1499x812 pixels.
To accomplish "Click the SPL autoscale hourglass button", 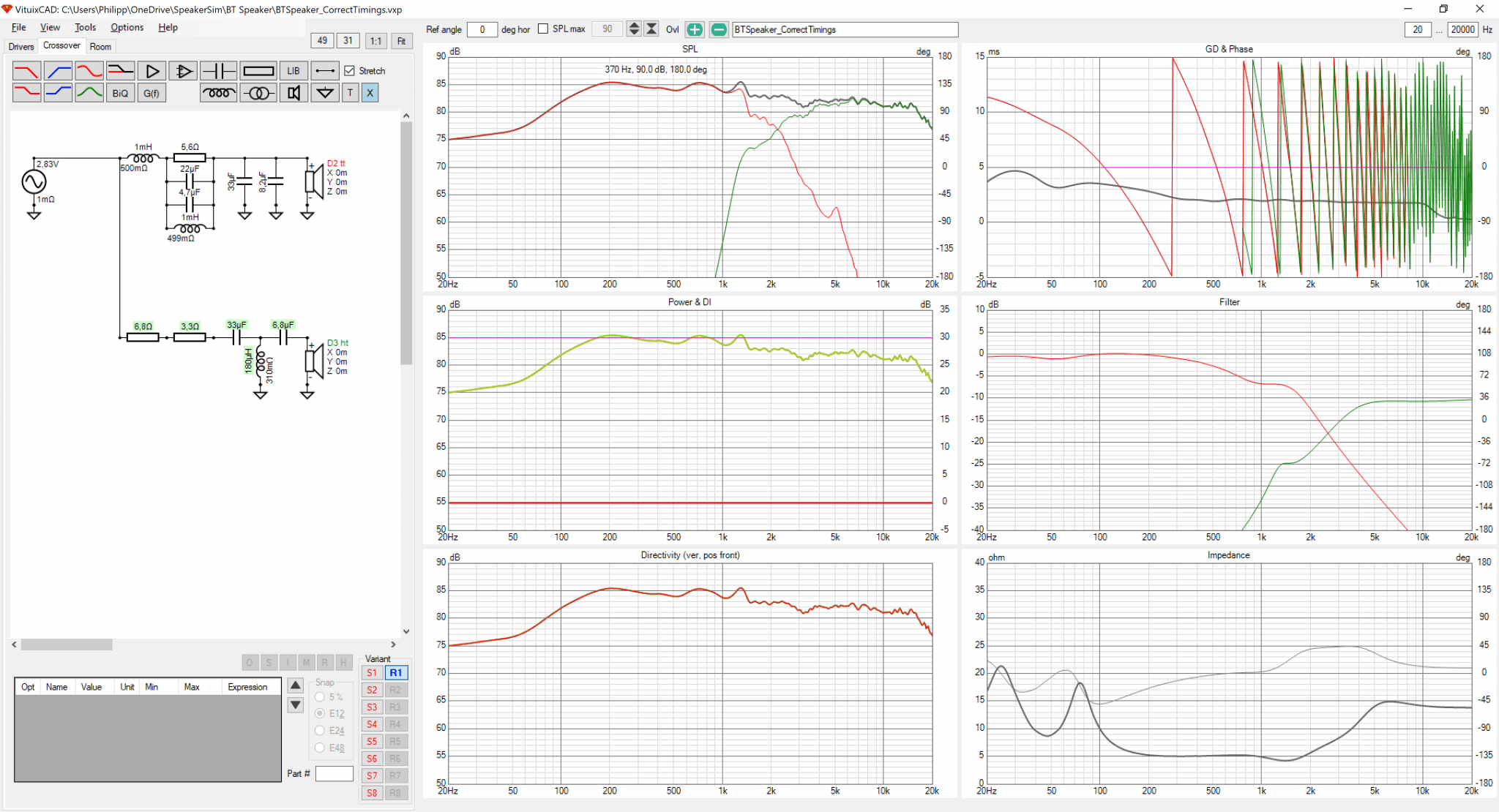I will (x=651, y=29).
